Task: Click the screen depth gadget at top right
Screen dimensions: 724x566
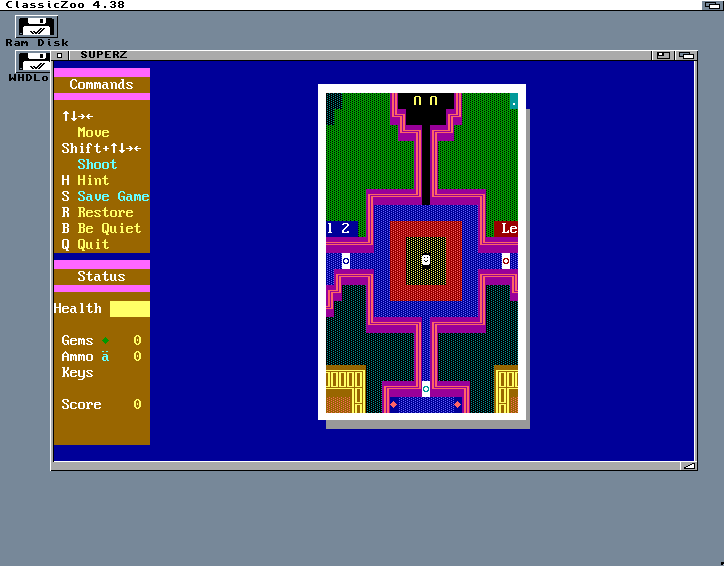Action: tap(712, 5)
